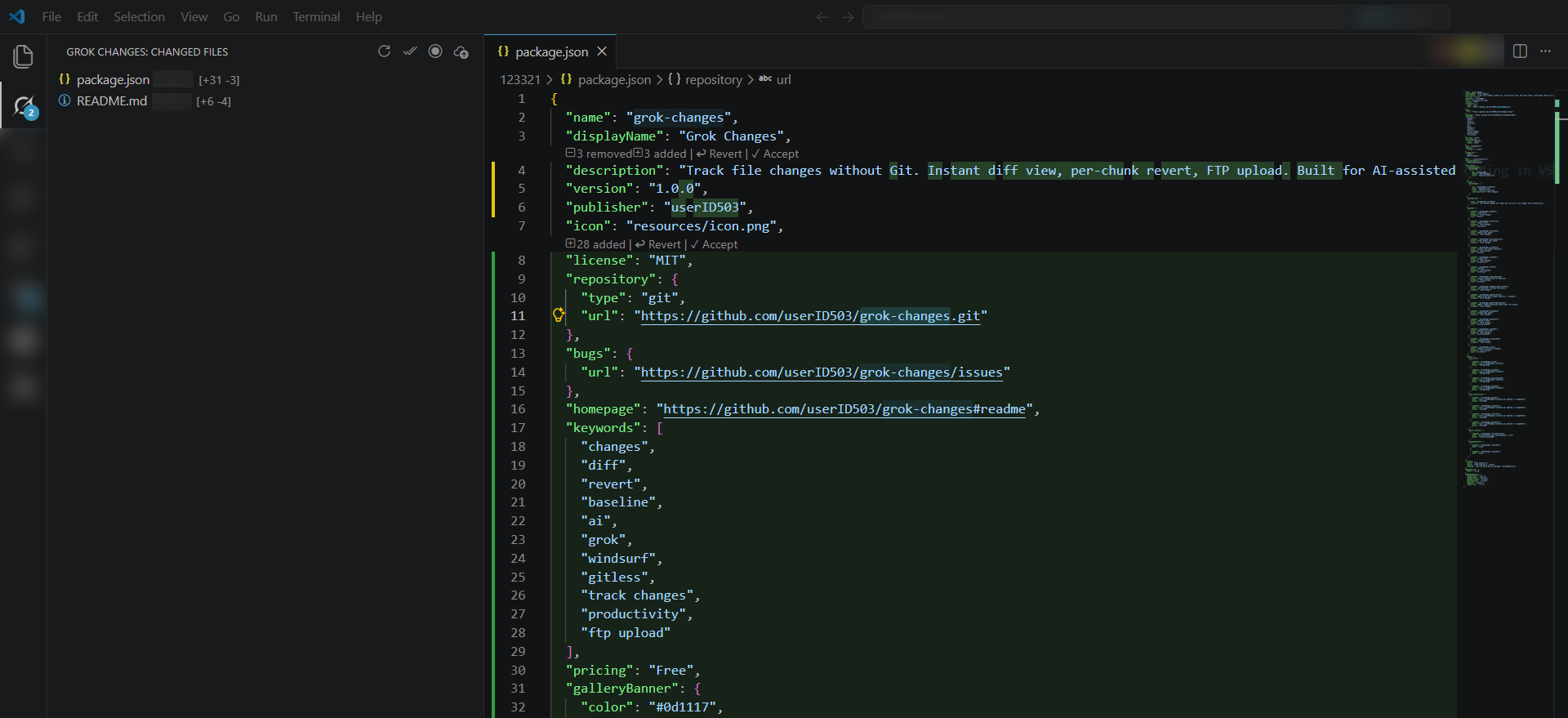Image resolution: width=1568 pixels, height=718 pixels.
Task: Click the package.json breadcrumb segment
Action: coord(614,79)
